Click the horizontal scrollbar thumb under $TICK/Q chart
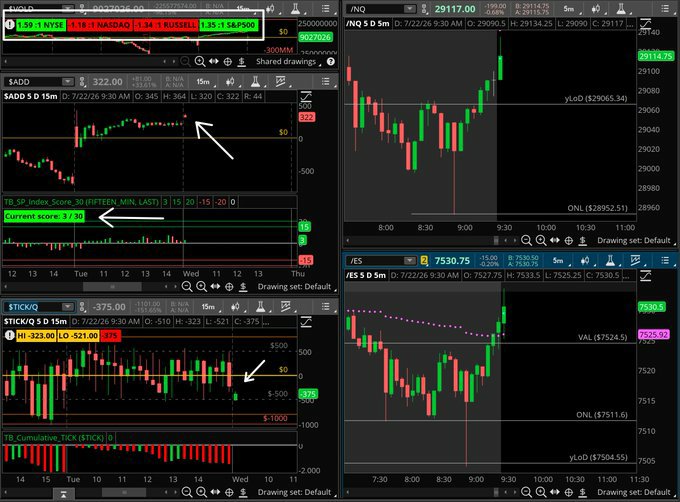 [124, 492]
